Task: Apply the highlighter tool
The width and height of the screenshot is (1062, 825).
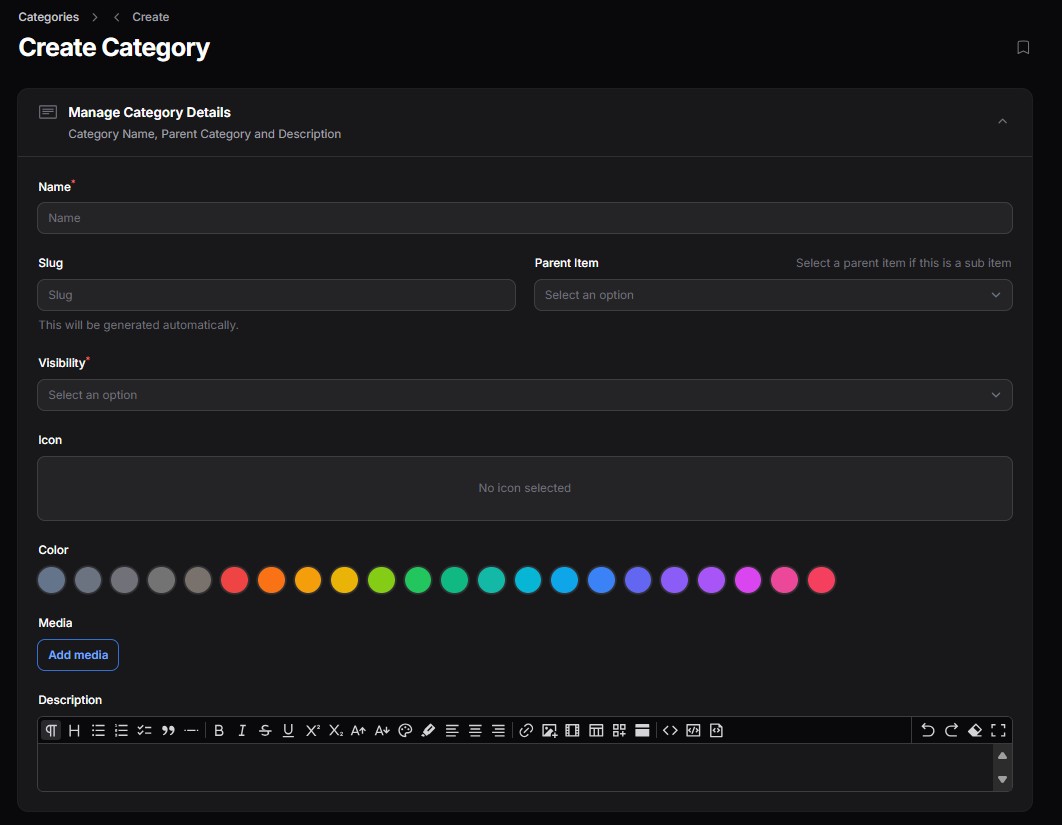Action: [x=428, y=730]
